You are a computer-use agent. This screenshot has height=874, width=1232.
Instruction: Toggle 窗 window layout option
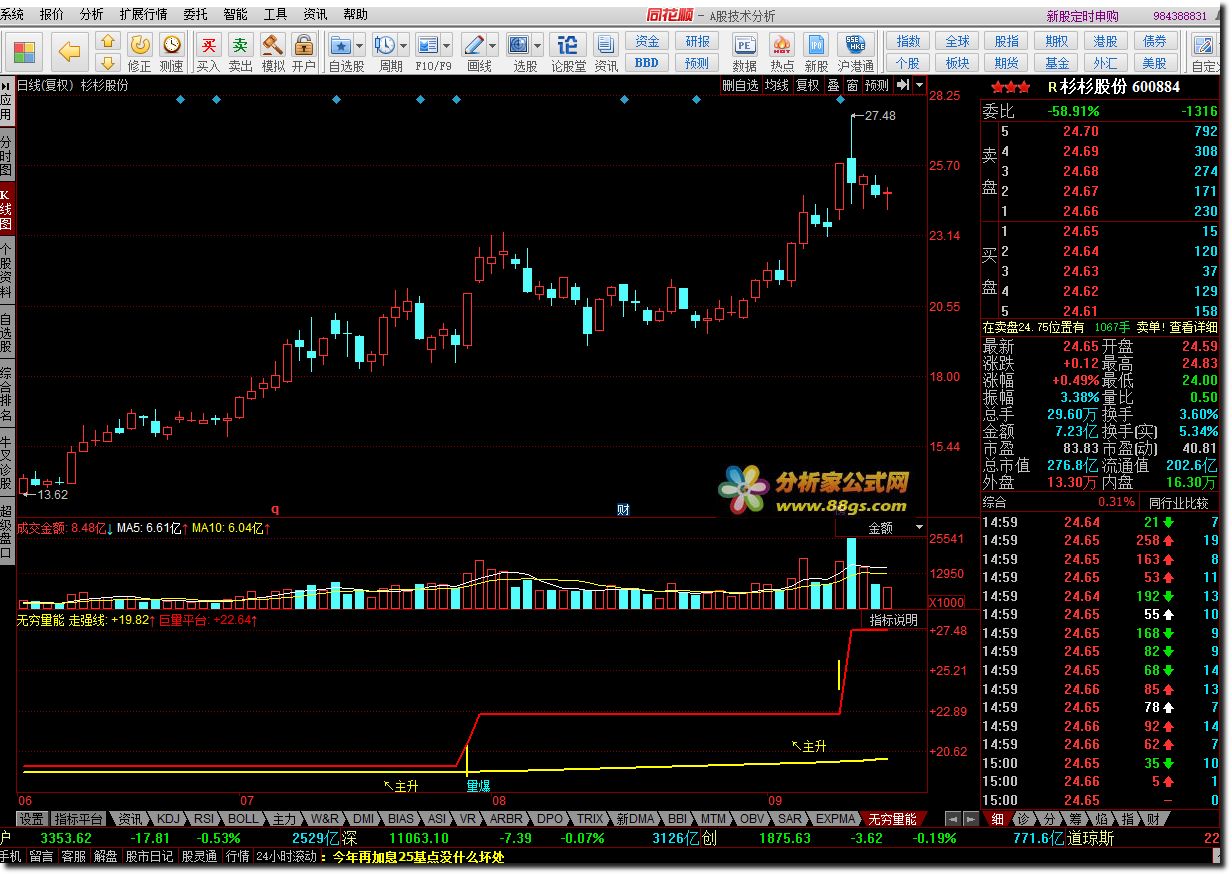point(852,86)
